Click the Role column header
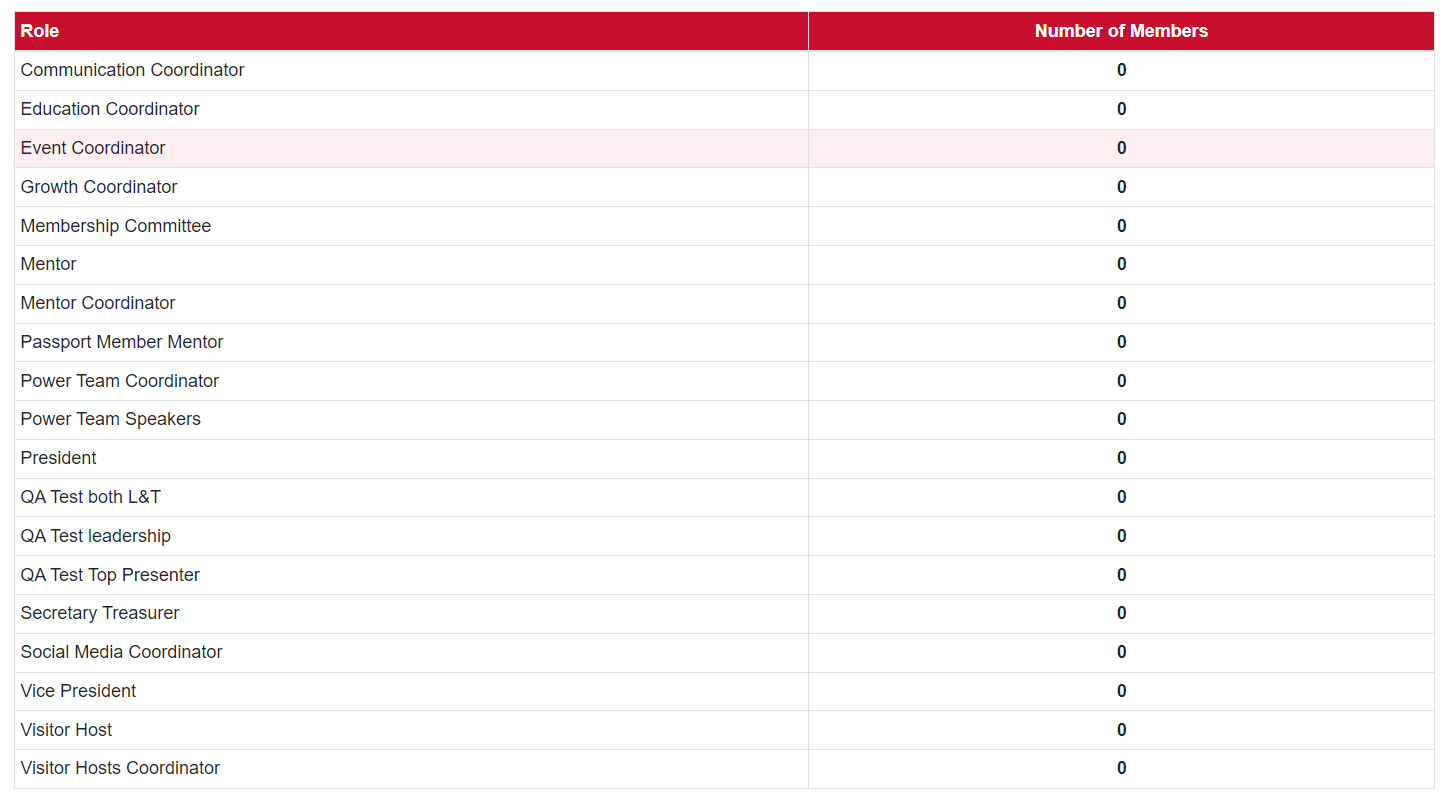This screenshot has width=1453, height=804. point(40,31)
